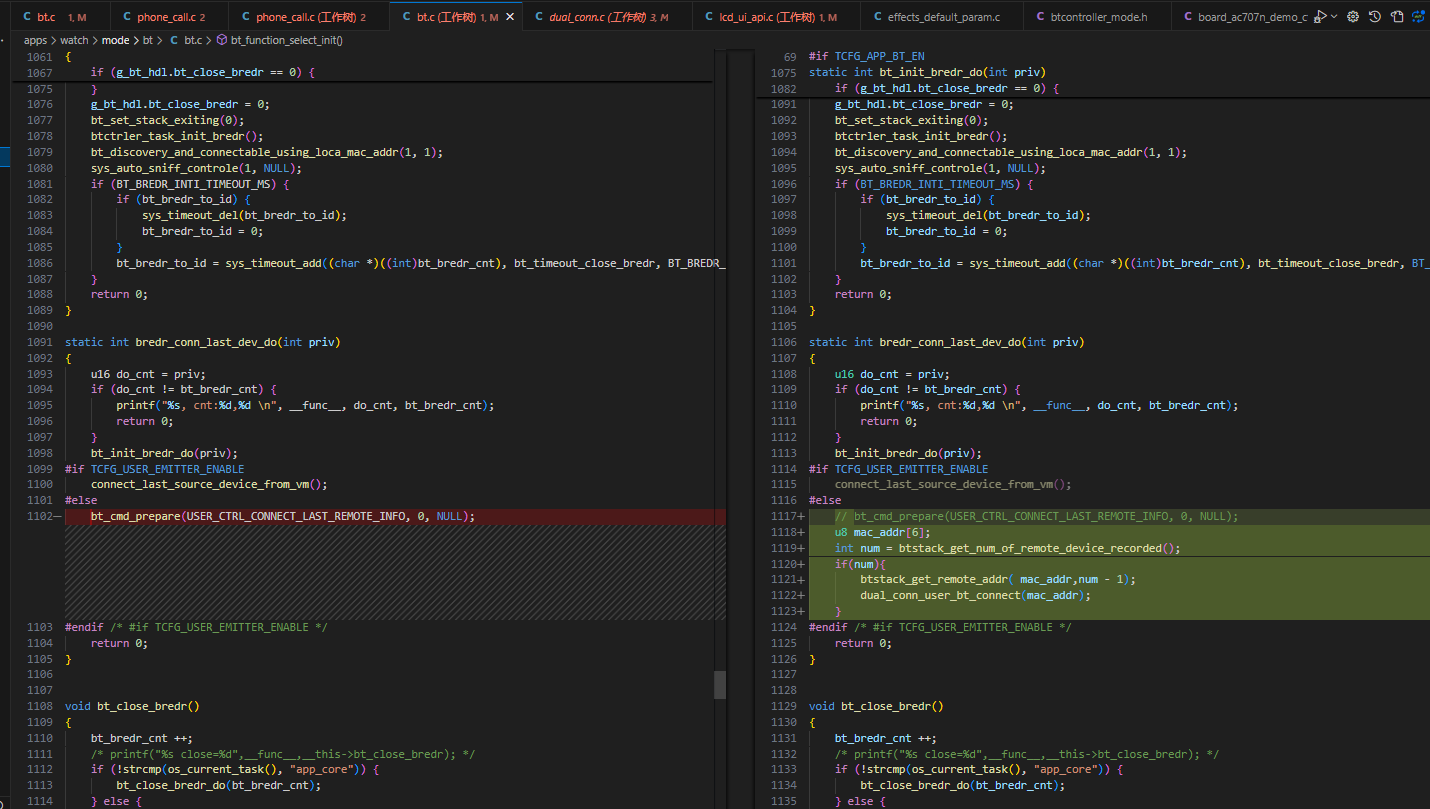Run the current file with the play icon
The width and height of the screenshot is (1430, 809).
tap(1321, 17)
